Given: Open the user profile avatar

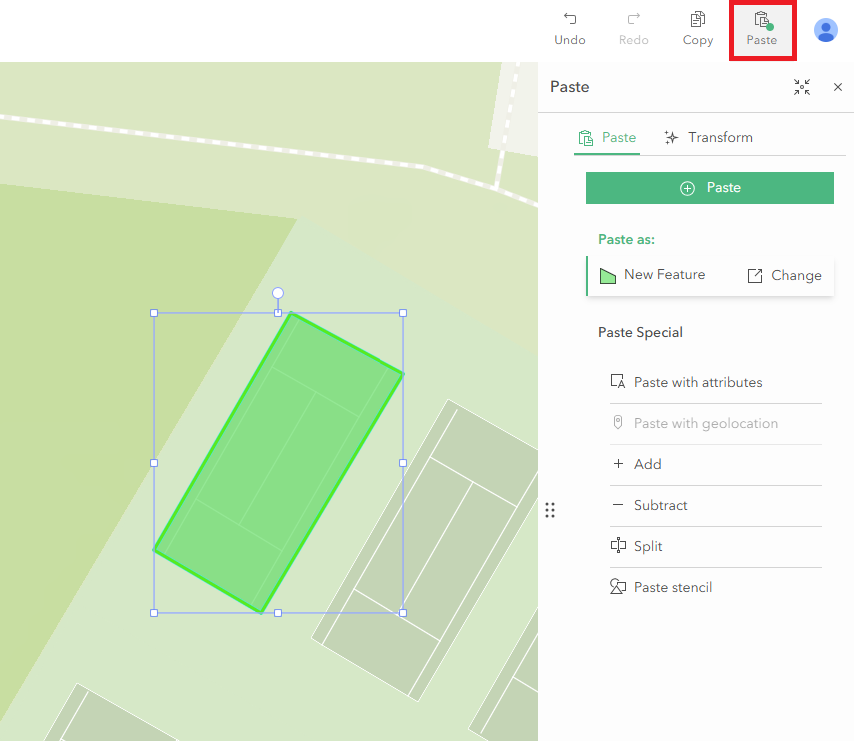Looking at the screenshot, I should click(x=826, y=30).
